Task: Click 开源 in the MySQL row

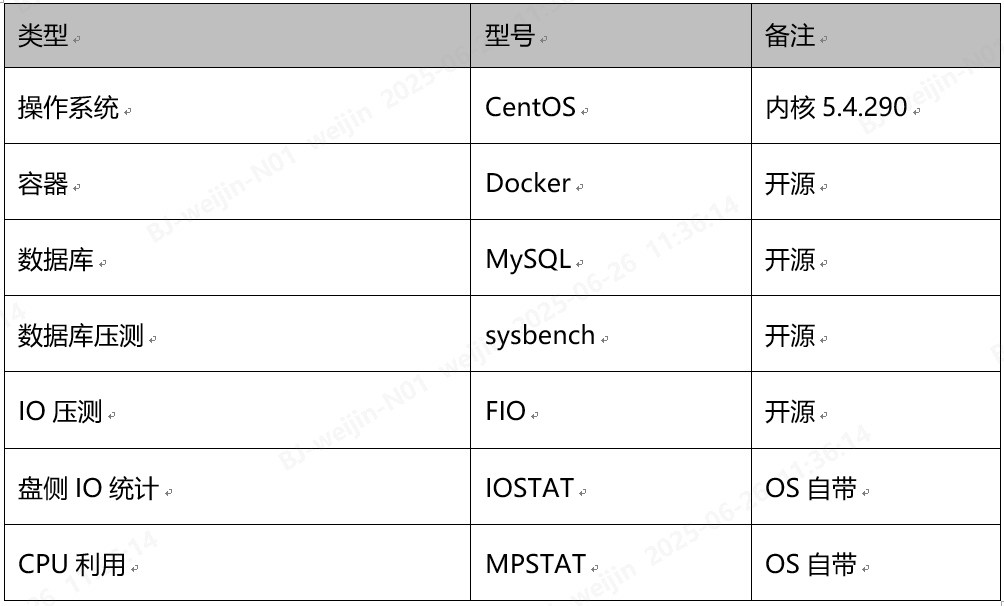Action: click(790, 260)
